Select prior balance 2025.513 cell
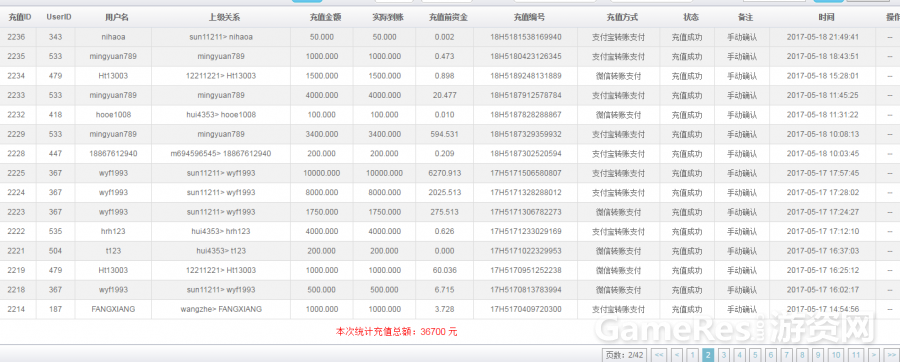This screenshot has height=362, width=900. click(444, 193)
